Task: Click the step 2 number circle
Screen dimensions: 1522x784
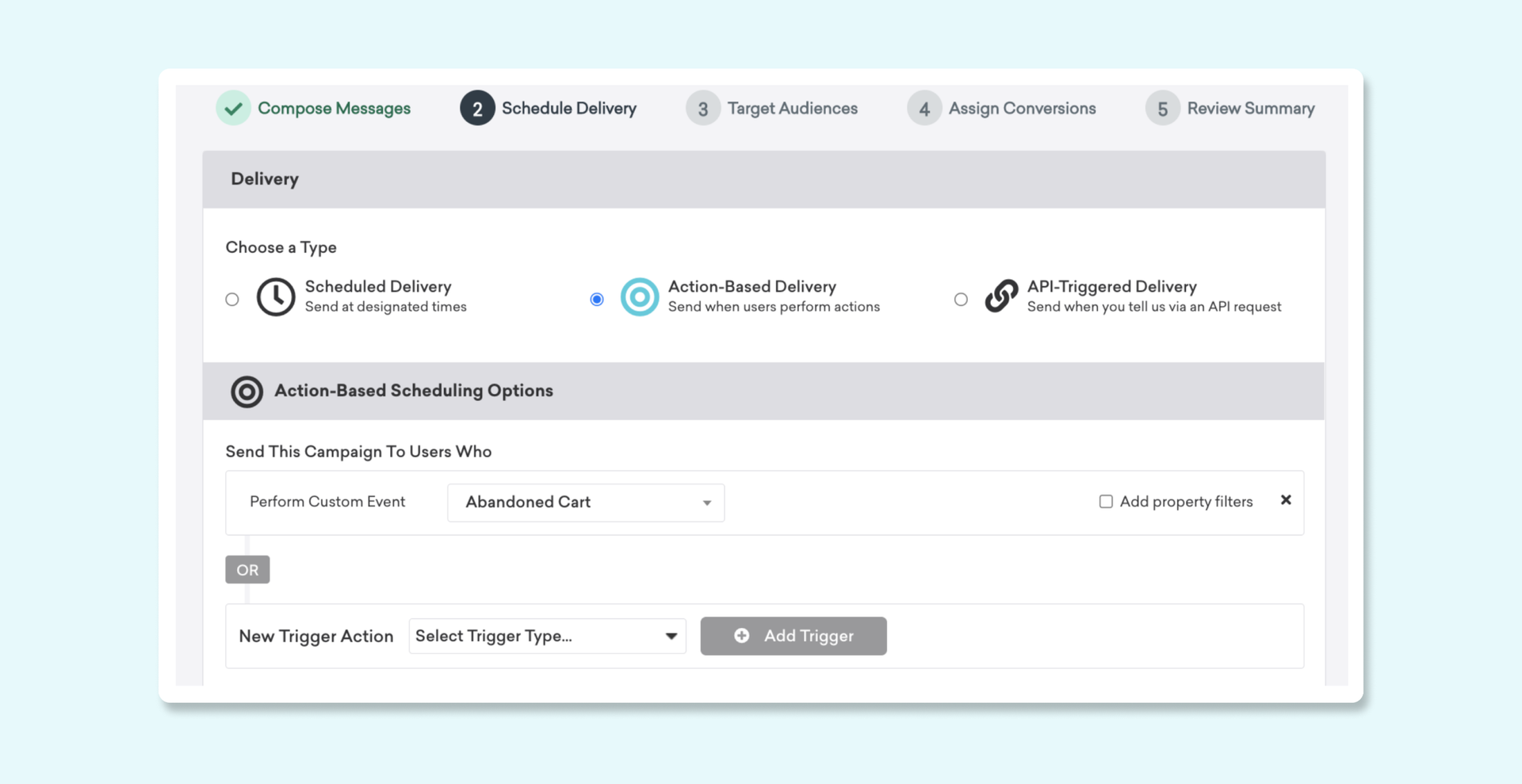Action: (477, 109)
